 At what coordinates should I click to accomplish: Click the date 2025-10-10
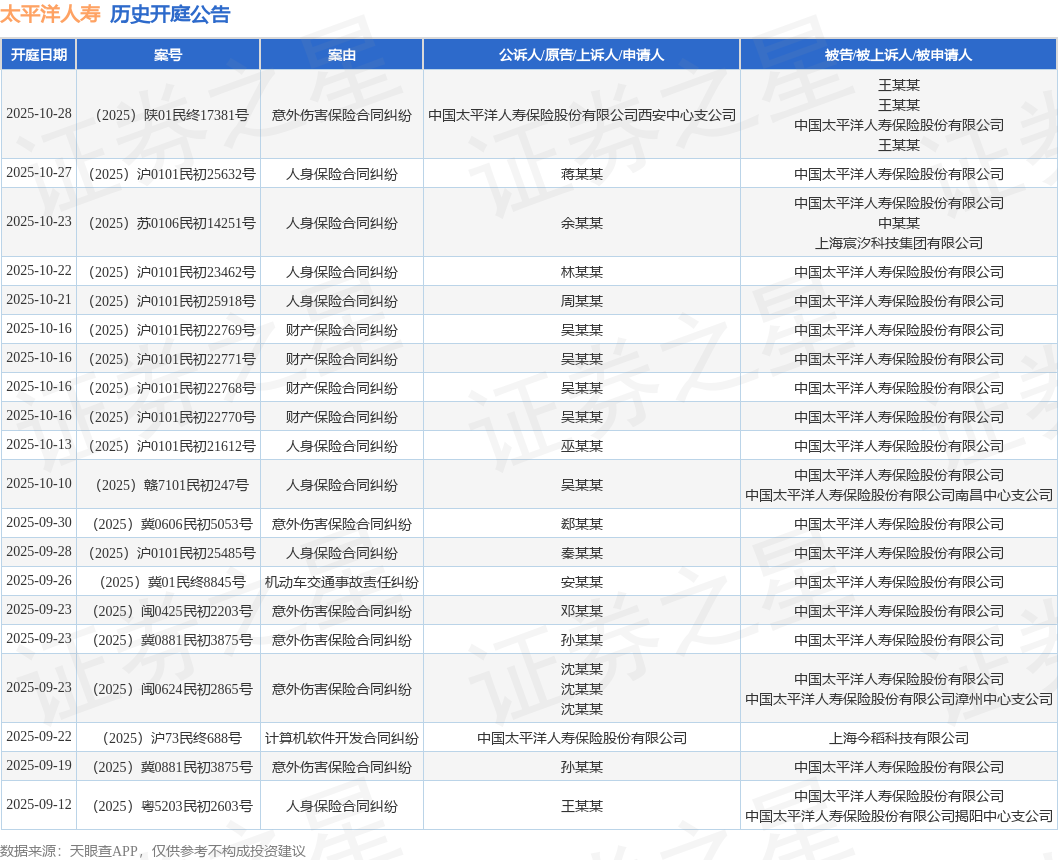pyautogui.click(x=39, y=484)
